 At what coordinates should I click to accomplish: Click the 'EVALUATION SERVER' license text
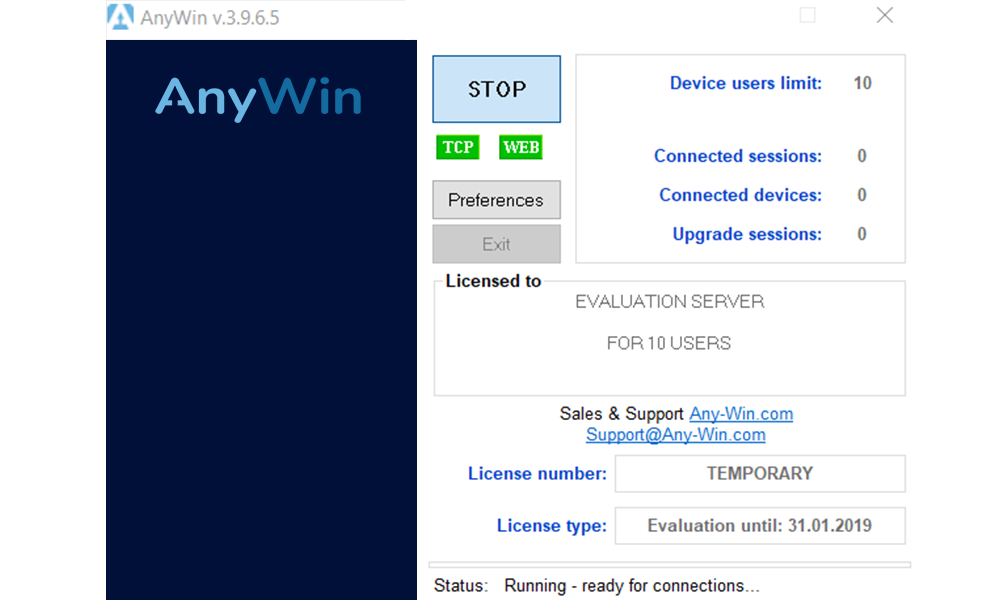coord(670,302)
